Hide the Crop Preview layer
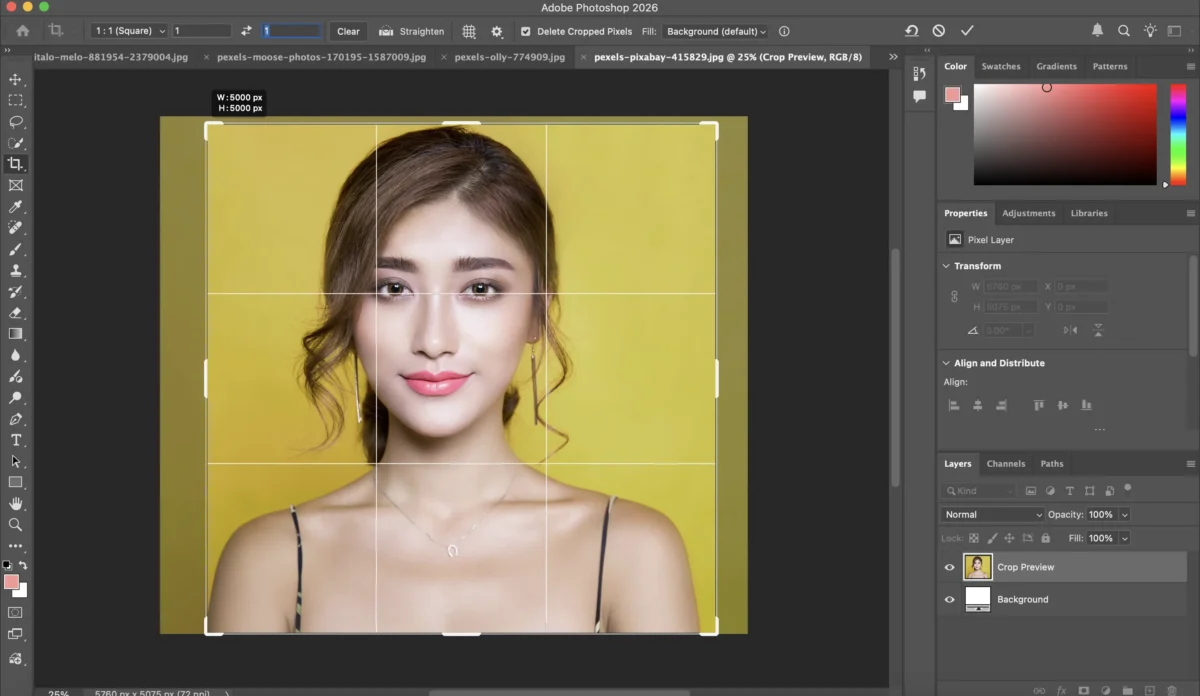1200x696 pixels. (949, 567)
